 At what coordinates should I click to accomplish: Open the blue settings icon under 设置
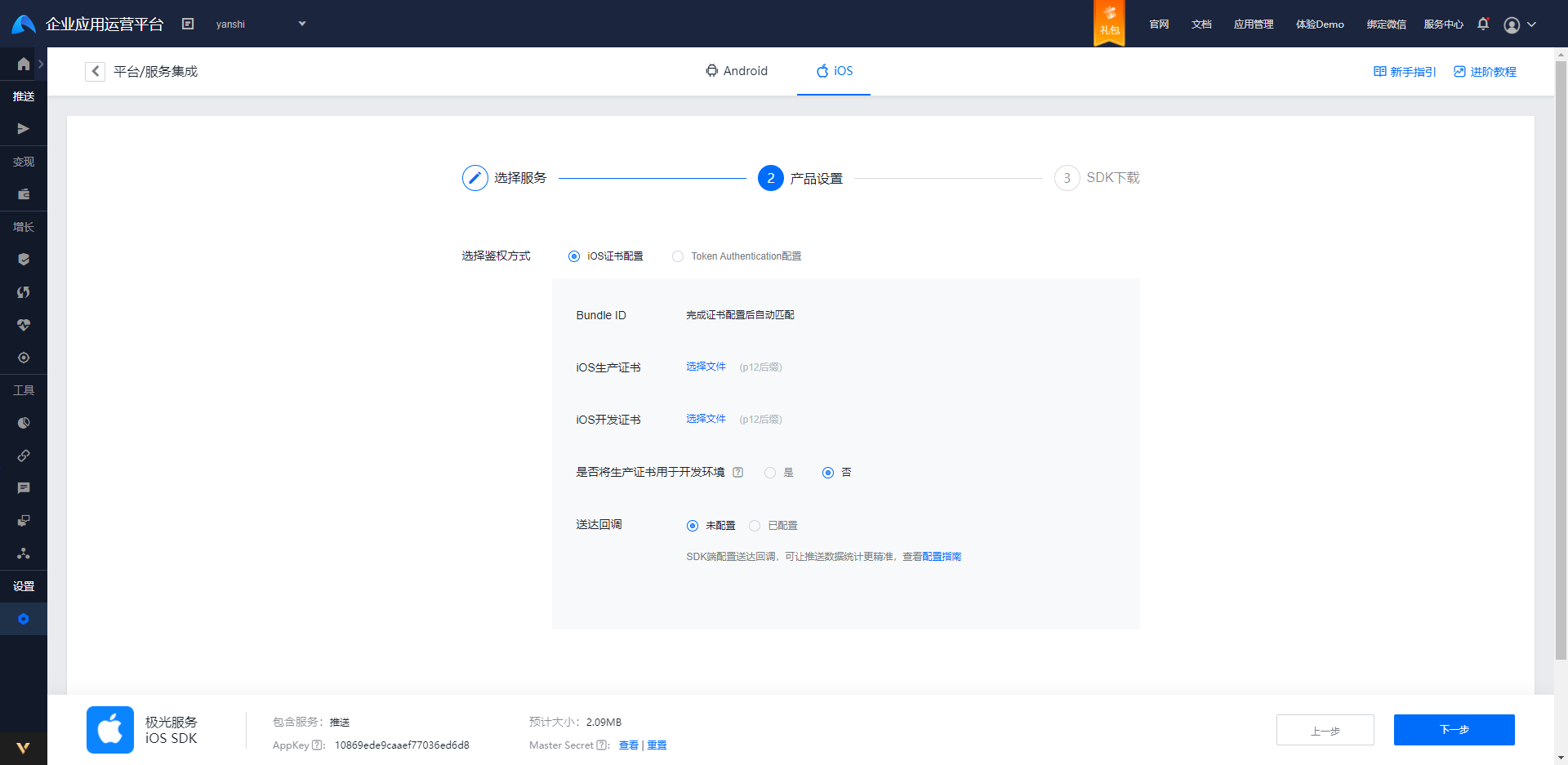(x=23, y=619)
